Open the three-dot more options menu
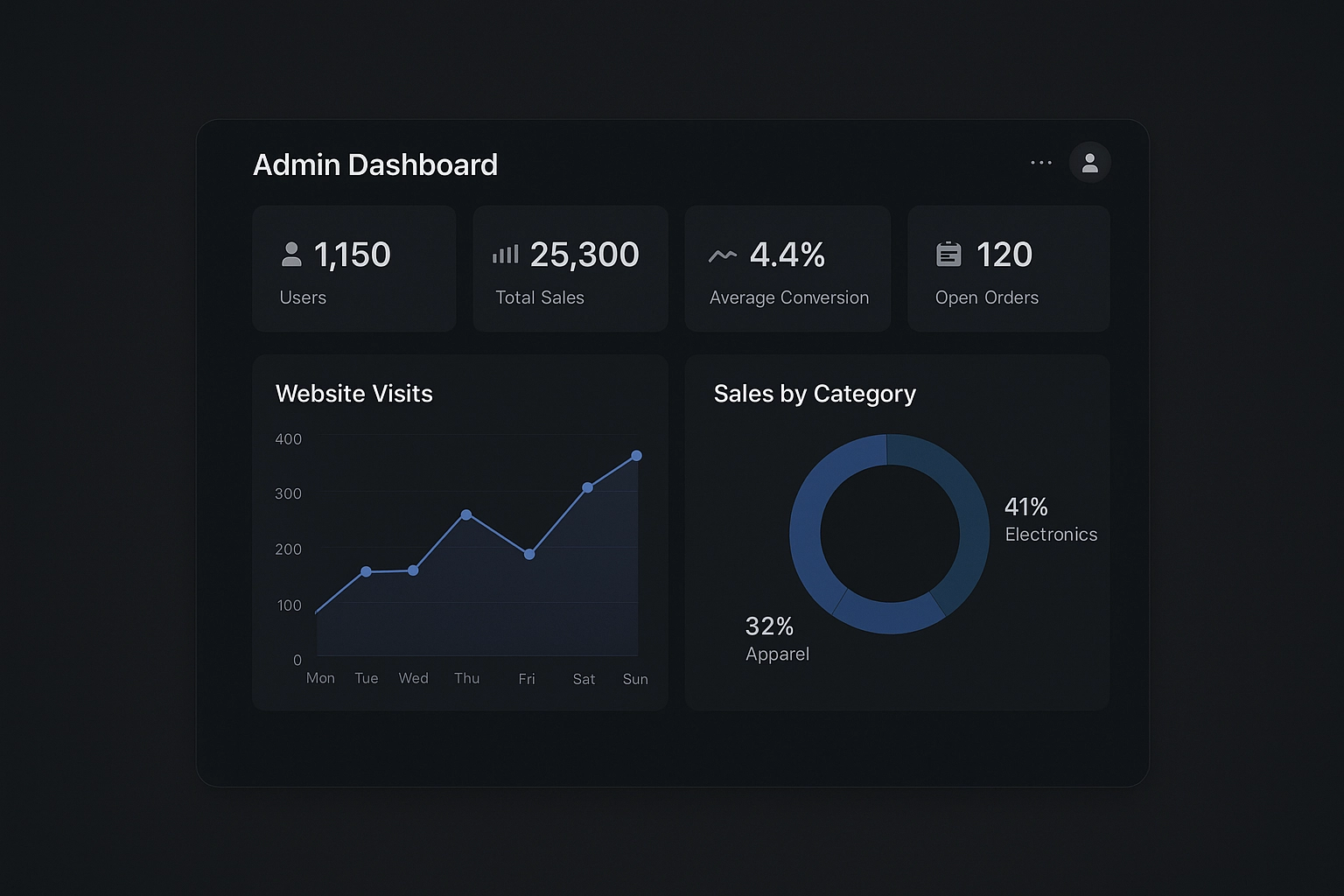 point(1040,163)
